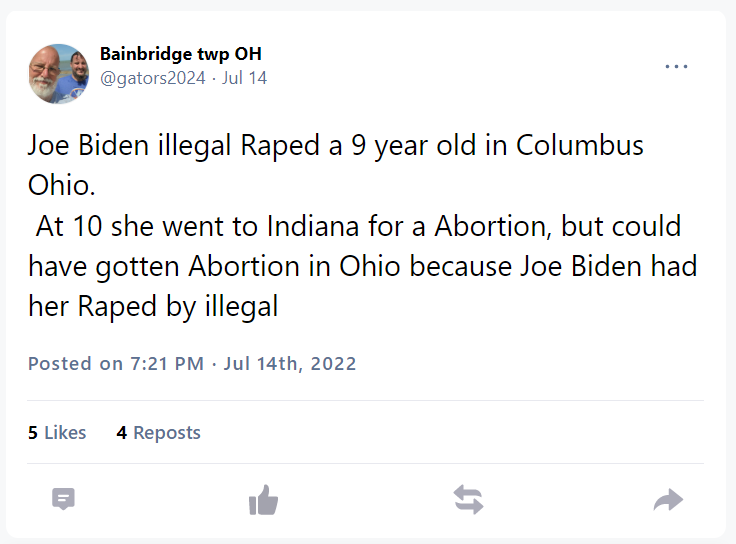Open the three-dot more options menu
This screenshot has height=544, width=736.
click(x=676, y=67)
